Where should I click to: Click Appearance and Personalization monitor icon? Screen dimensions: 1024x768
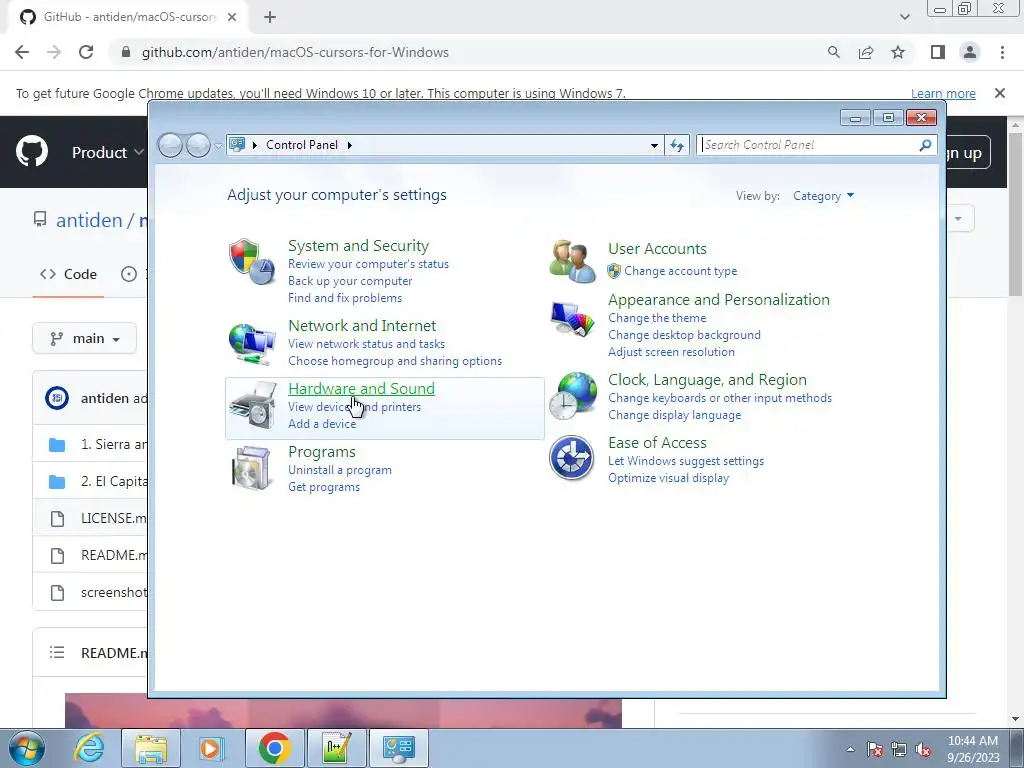click(572, 319)
